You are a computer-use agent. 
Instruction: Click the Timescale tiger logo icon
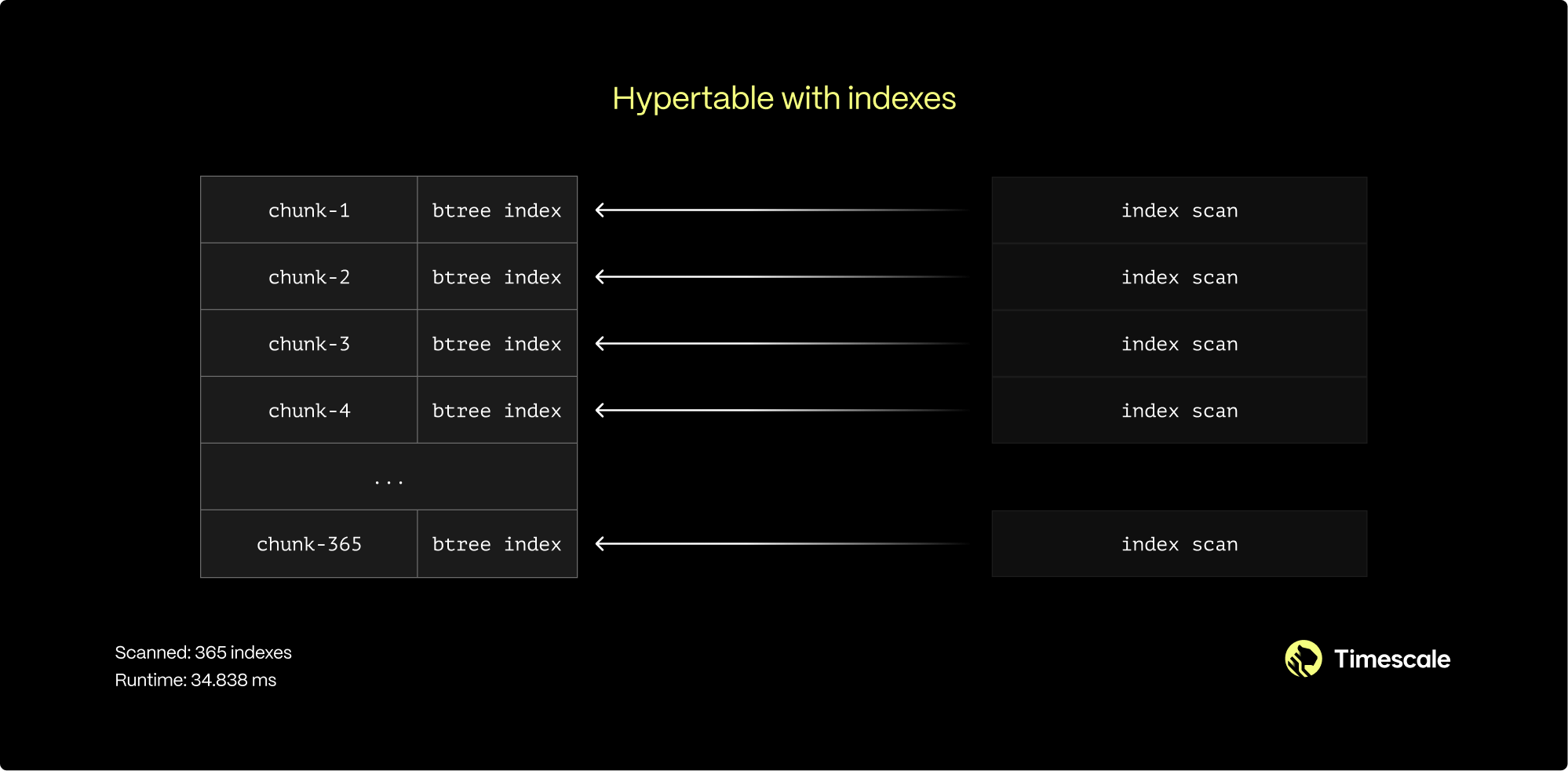point(1303,659)
